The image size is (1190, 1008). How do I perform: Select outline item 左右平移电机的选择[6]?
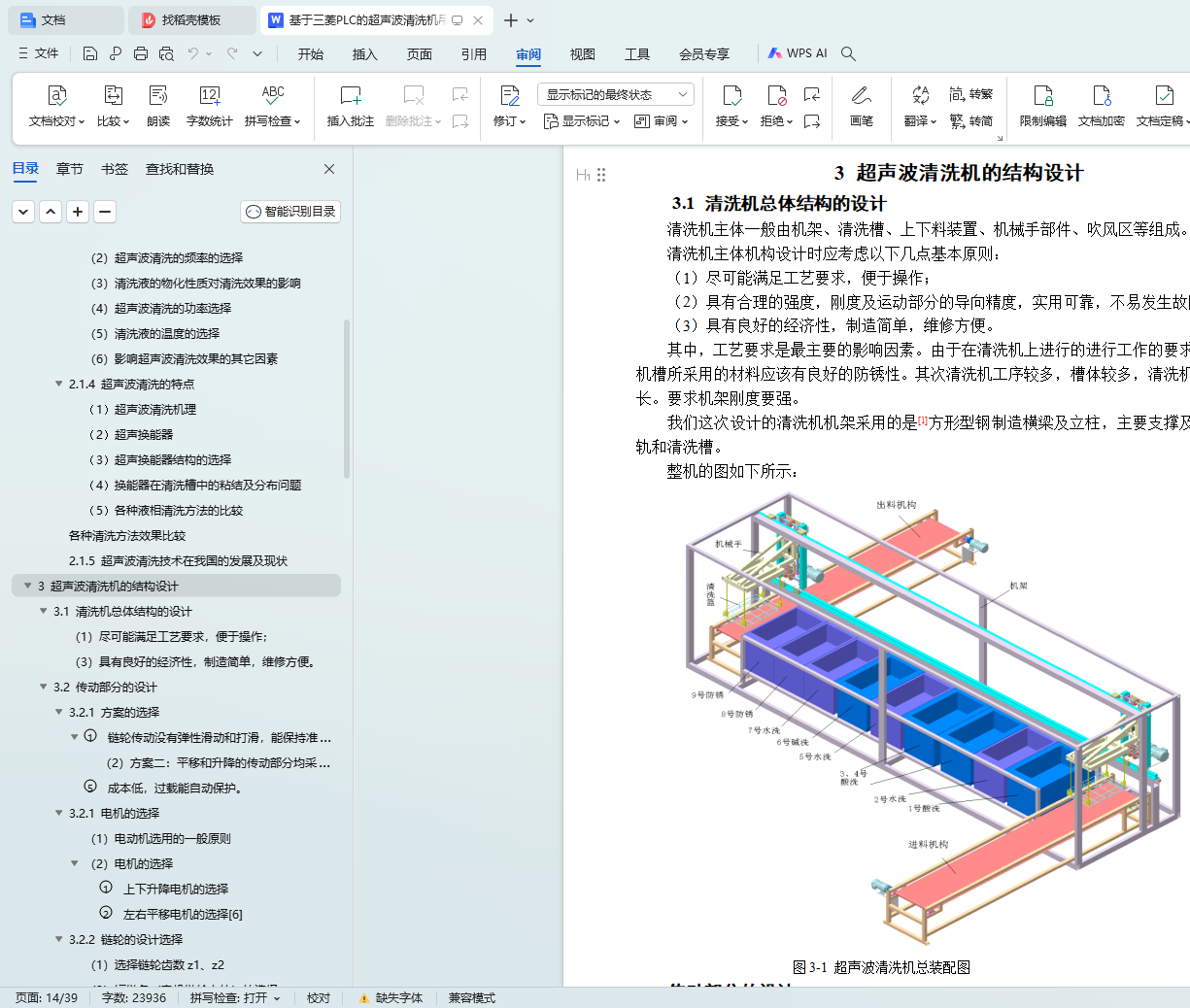tap(183, 914)
